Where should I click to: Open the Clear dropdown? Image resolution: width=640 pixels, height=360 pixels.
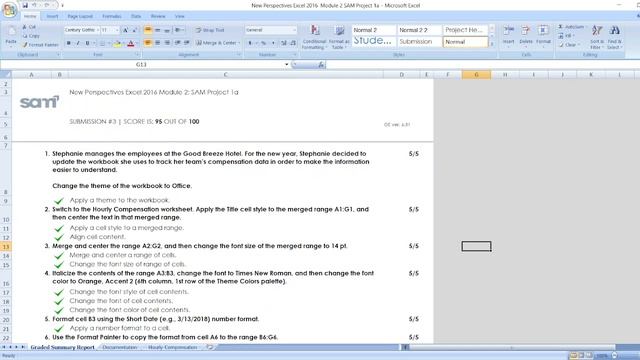(569, 45)
